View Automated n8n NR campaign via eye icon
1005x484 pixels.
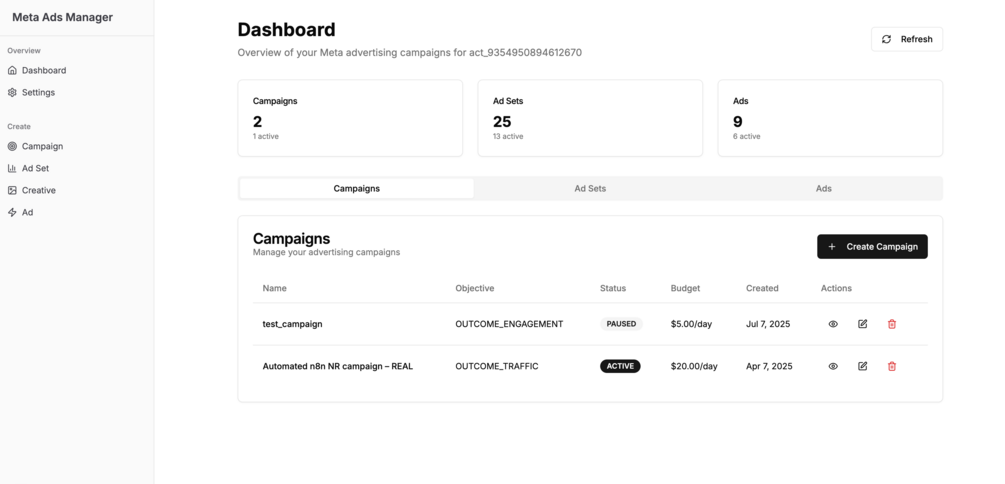833,366
